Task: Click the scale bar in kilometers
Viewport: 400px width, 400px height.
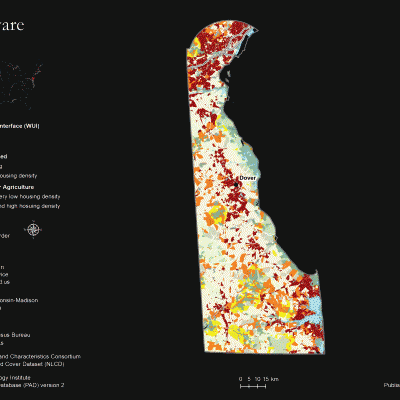Action: [x=253, y=386]
